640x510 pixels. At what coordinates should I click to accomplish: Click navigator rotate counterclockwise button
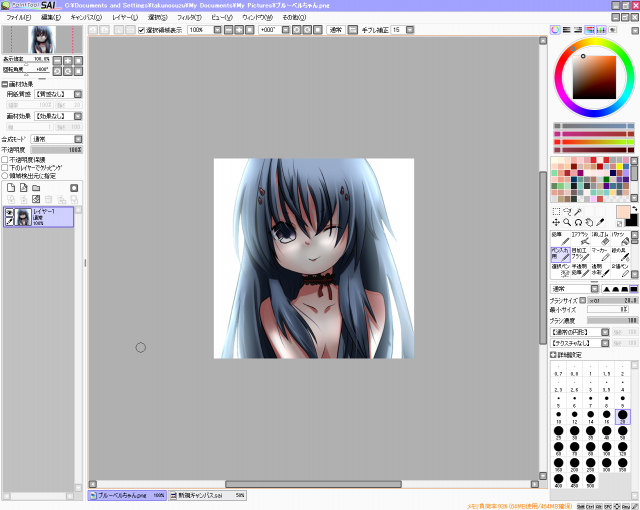tap(57, 71)
